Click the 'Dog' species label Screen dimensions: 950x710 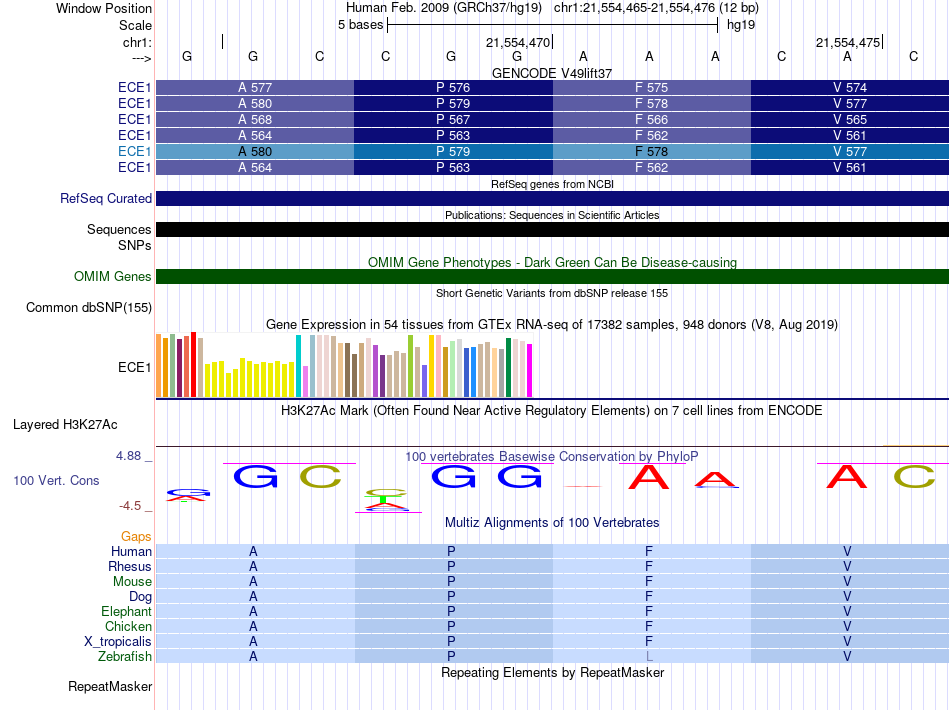pyautogui.click(x=140, y=597)
